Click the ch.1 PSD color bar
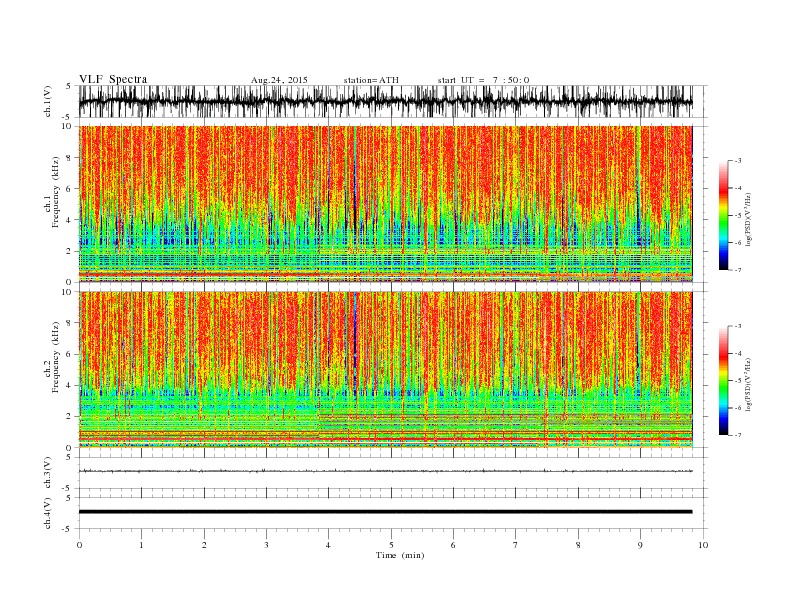The height and width of the screenshot is (612, 792). [723, 216]
